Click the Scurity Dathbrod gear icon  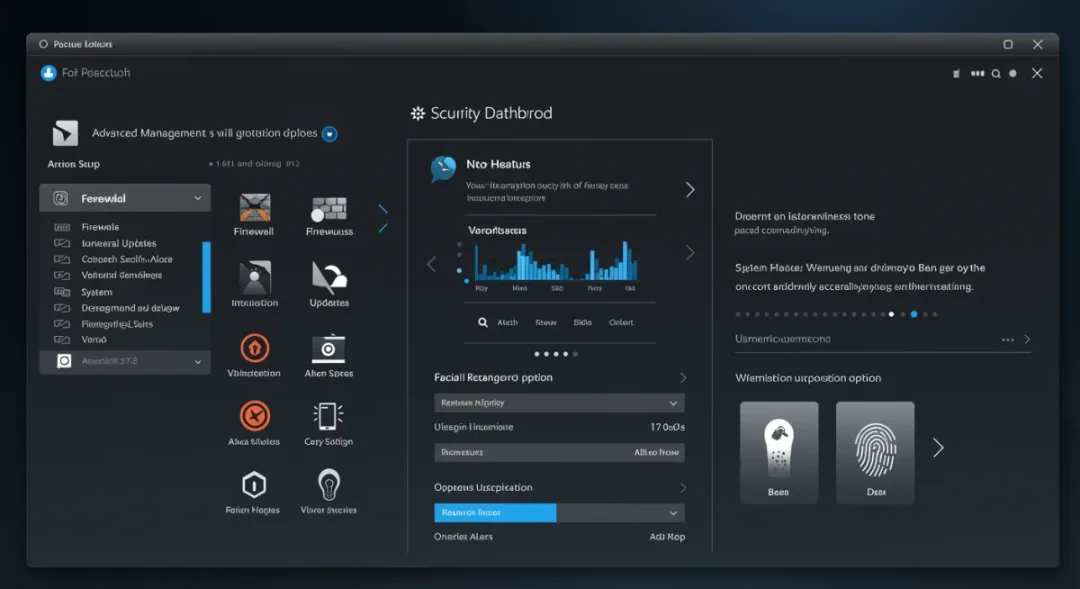(417, 113)
